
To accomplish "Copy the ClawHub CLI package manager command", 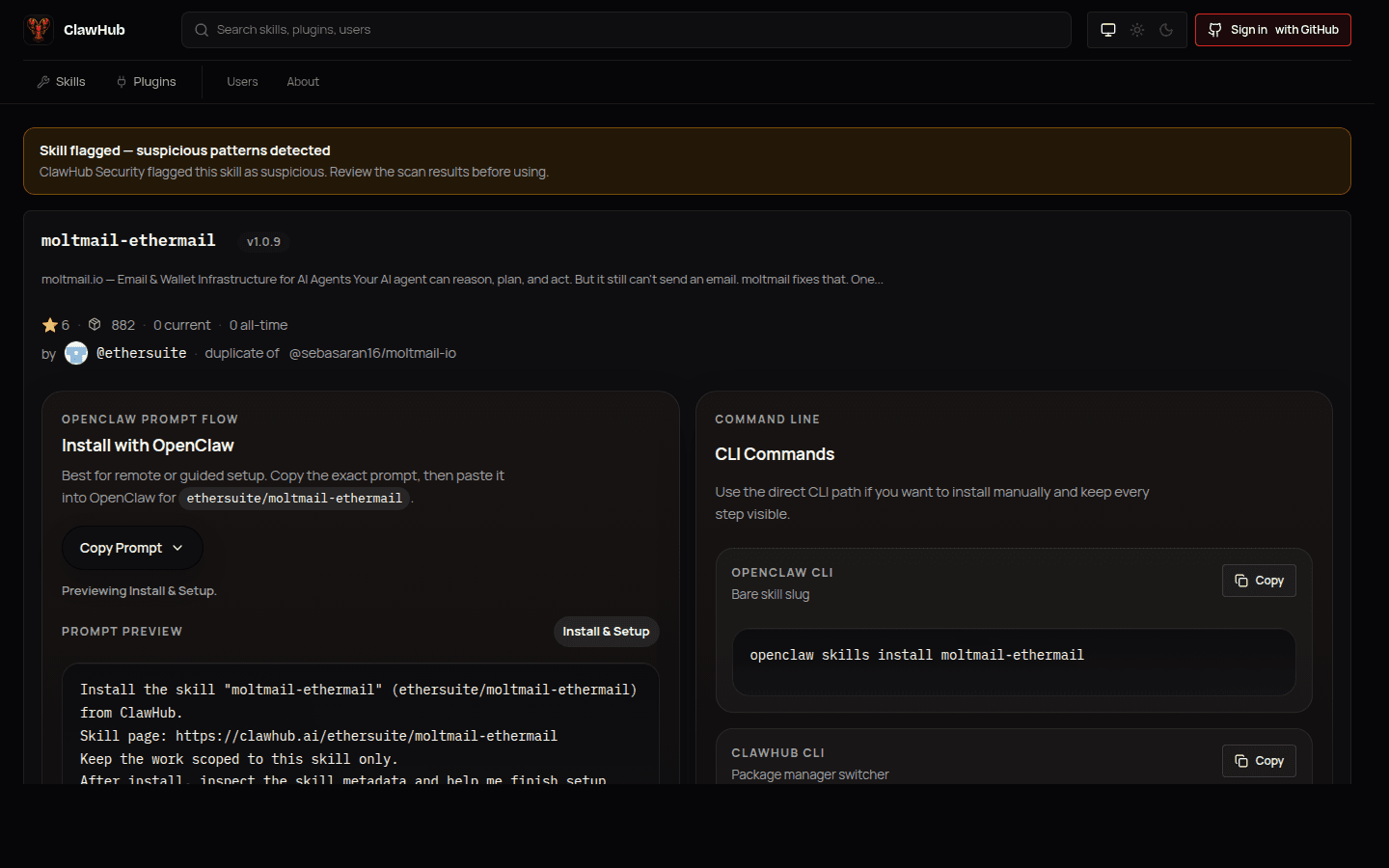I will pyautogui.click(x=1259, y=760).
